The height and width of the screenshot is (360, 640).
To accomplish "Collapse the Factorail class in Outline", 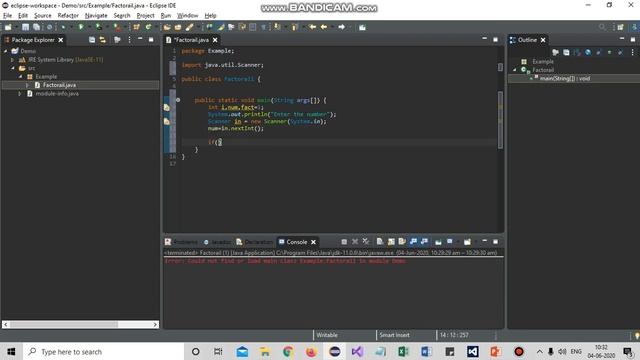I will point(515,70).
